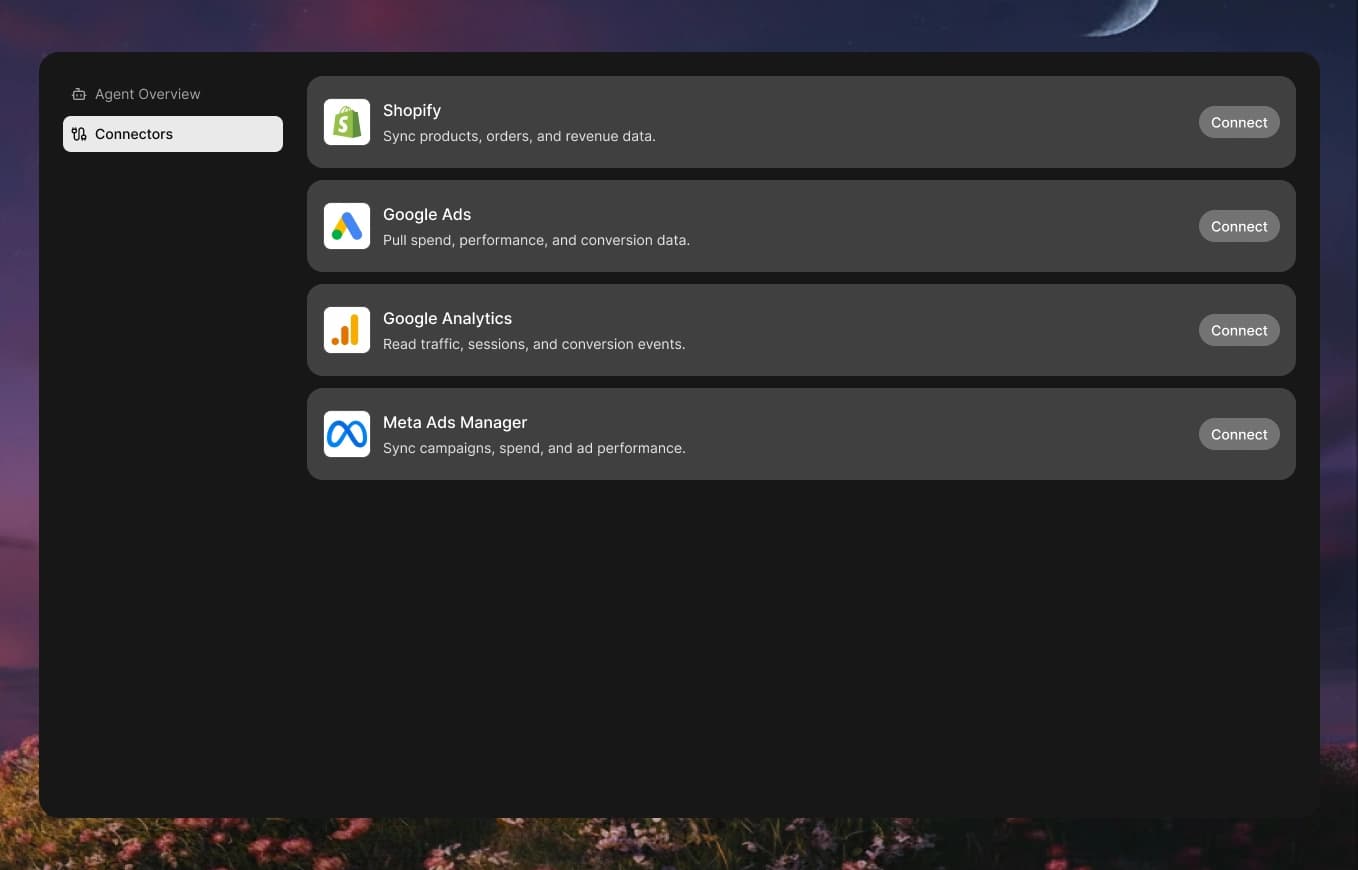Connect the Google Ads integration
The height and width of the screenshot is (870, 1358).
[x=1239, y=226]
